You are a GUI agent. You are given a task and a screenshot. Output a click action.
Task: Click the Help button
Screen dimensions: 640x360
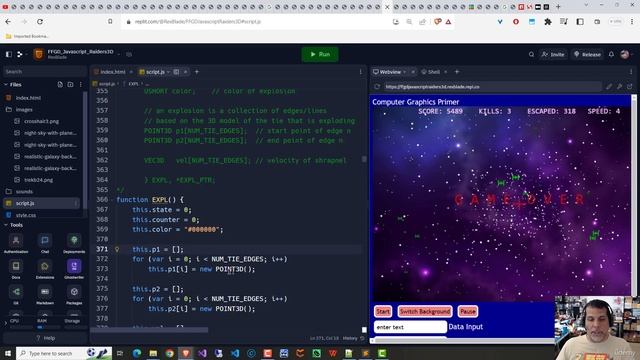click(45, 338)
